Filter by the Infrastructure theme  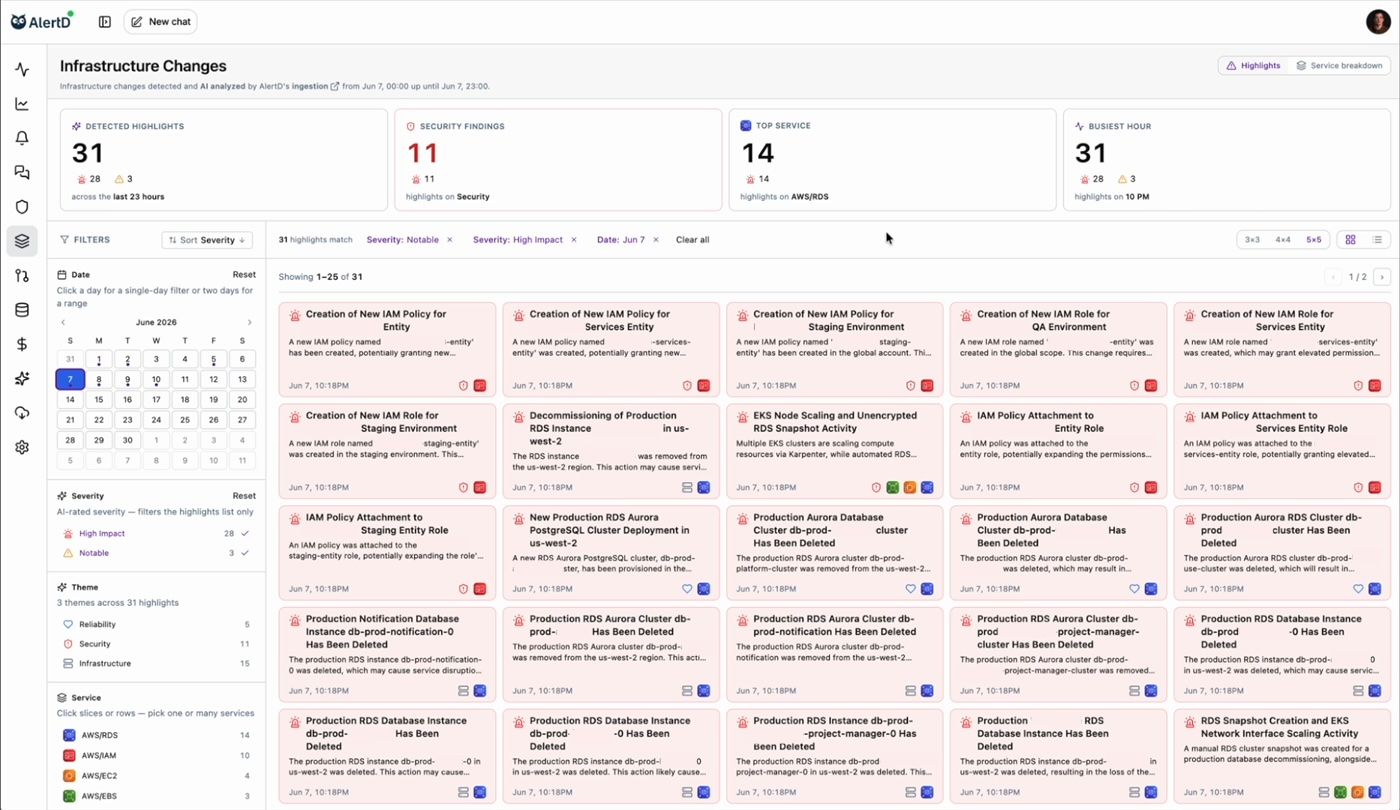click(x=157, y=663)
